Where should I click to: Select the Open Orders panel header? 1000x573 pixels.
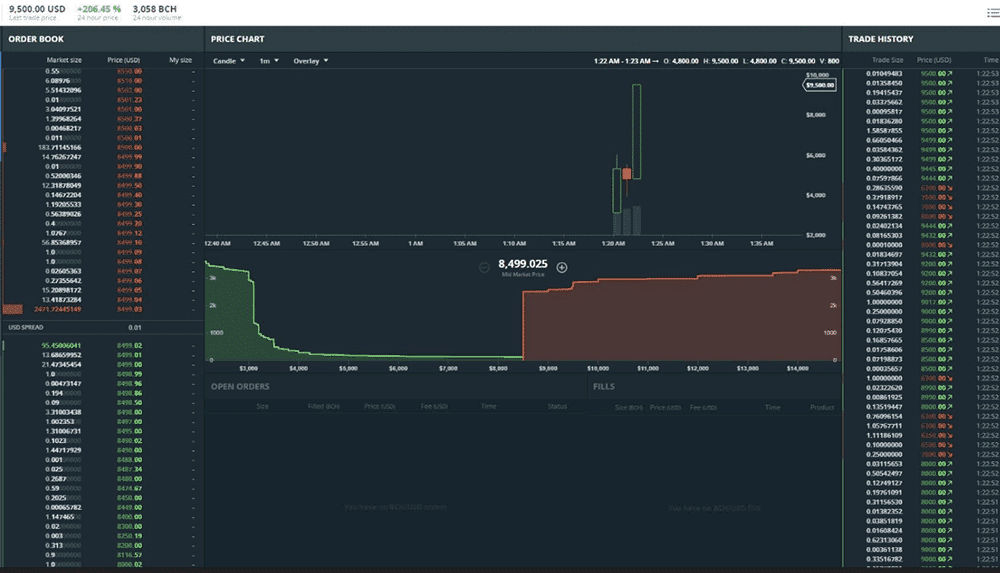tap(240, 386)
